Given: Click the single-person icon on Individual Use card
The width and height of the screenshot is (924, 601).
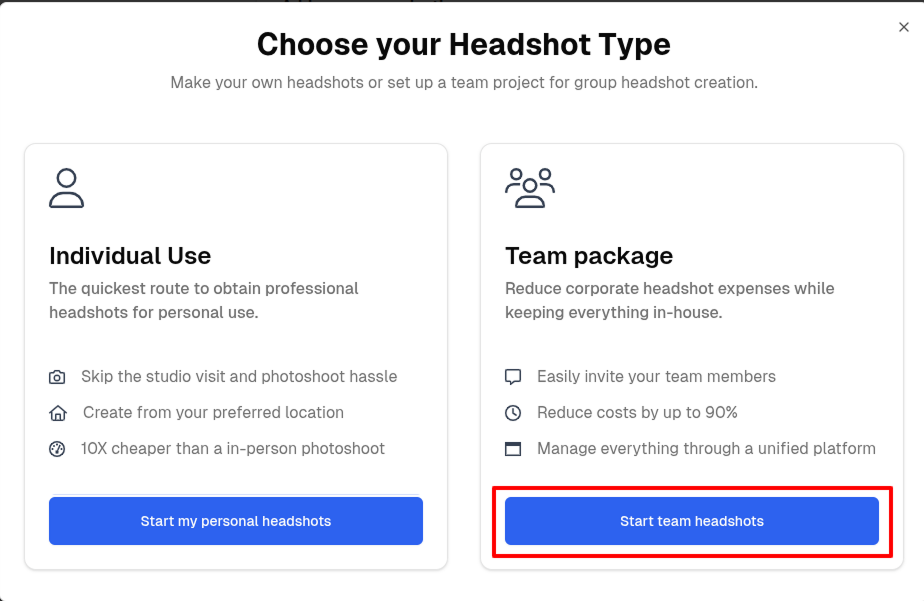Looking at the screenshot, I should (x=66, y=188).
